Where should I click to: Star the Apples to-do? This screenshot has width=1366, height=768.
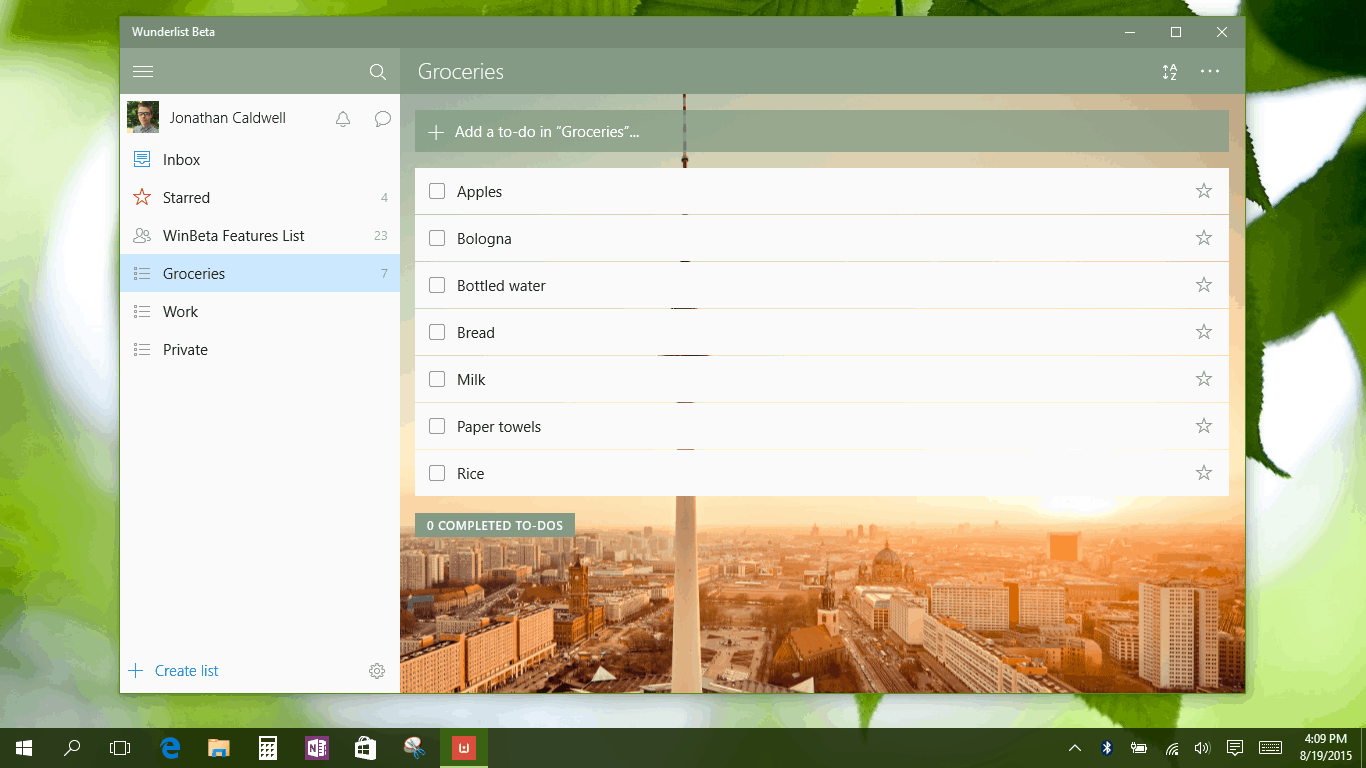1203,191
